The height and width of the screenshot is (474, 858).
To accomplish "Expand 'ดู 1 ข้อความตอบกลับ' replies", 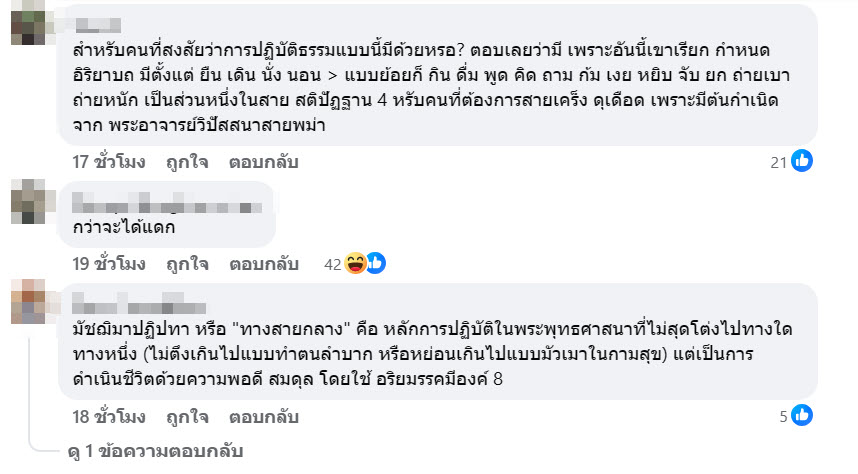I will point(155,452).
